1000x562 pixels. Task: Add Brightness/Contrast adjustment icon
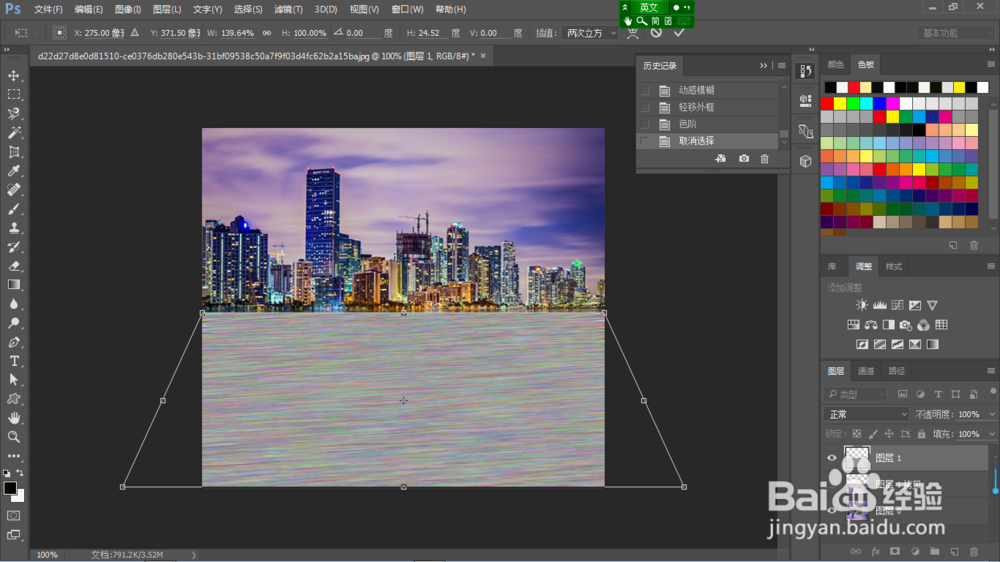coord(862,305)
